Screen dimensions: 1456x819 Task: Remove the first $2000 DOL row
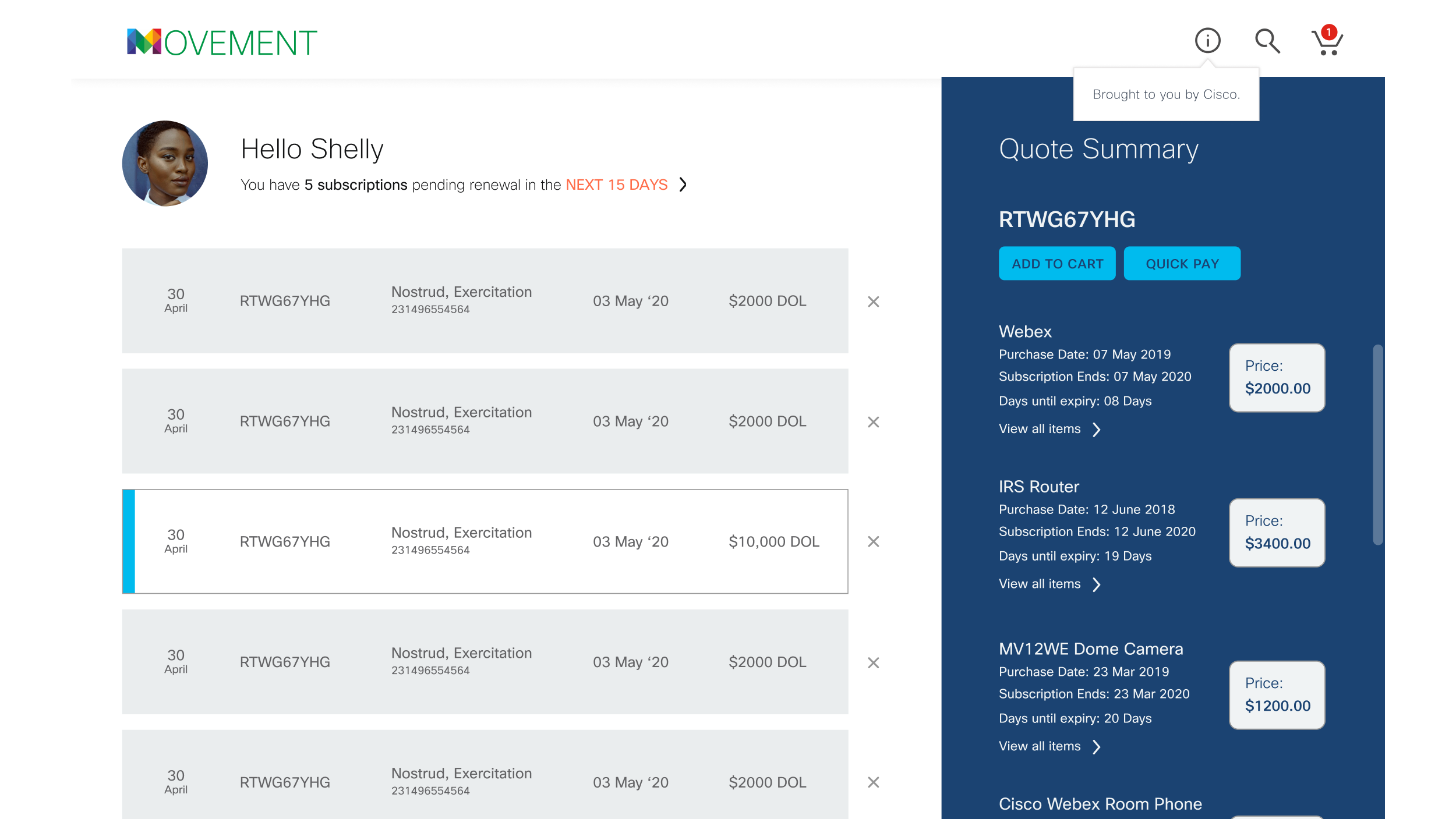[873, 302]
